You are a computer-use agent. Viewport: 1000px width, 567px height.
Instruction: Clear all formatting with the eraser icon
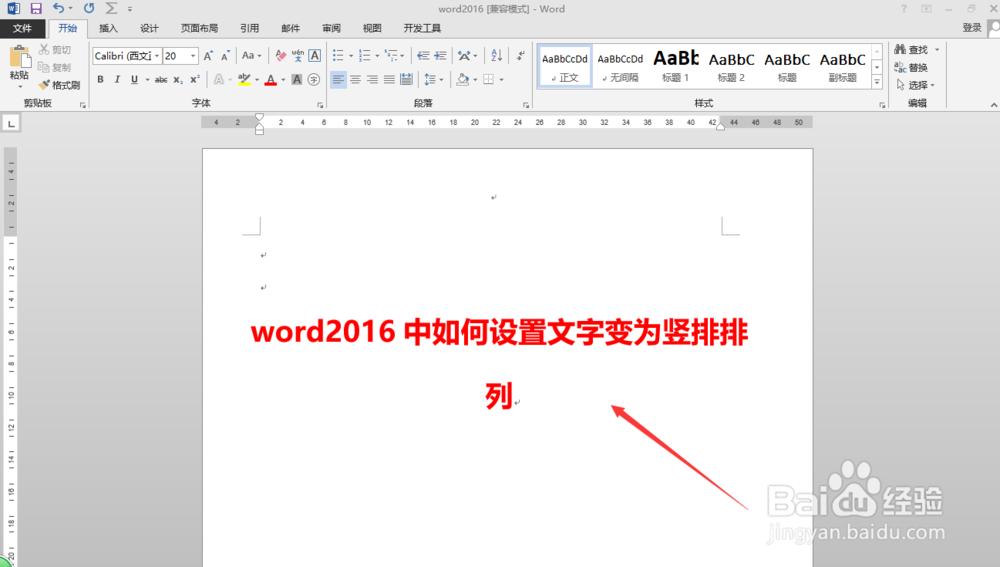tap(281, 56)
